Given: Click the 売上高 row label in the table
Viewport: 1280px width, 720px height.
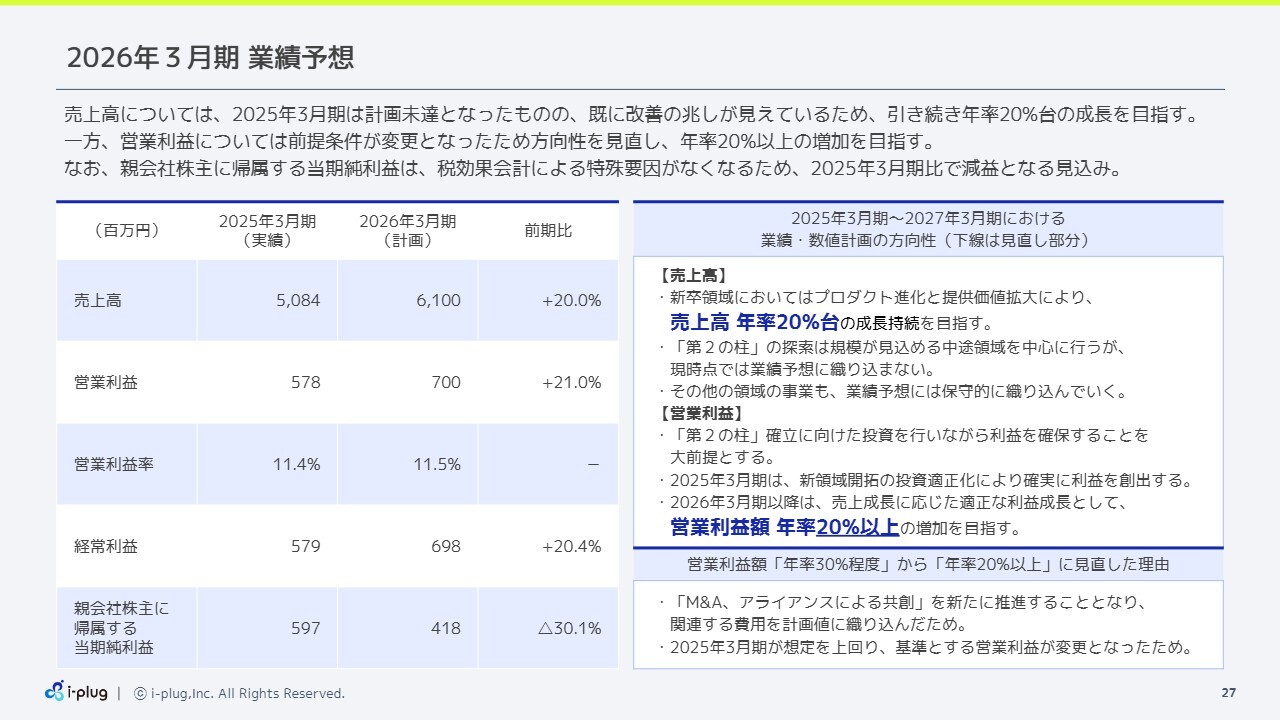Looking at the screenshot, I should point(98,300).
